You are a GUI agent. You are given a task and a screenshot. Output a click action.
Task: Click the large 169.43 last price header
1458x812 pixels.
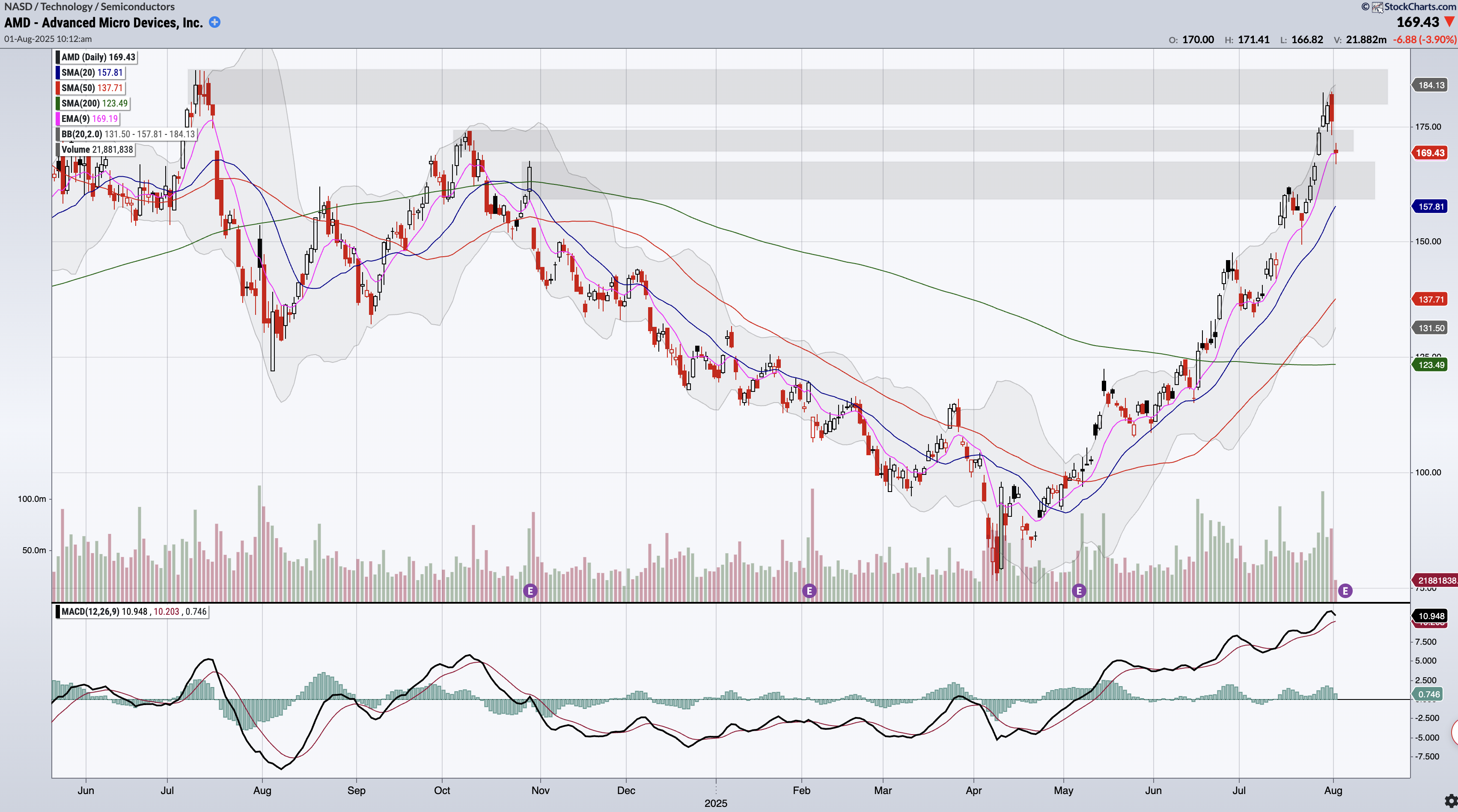pos(1417,22)
